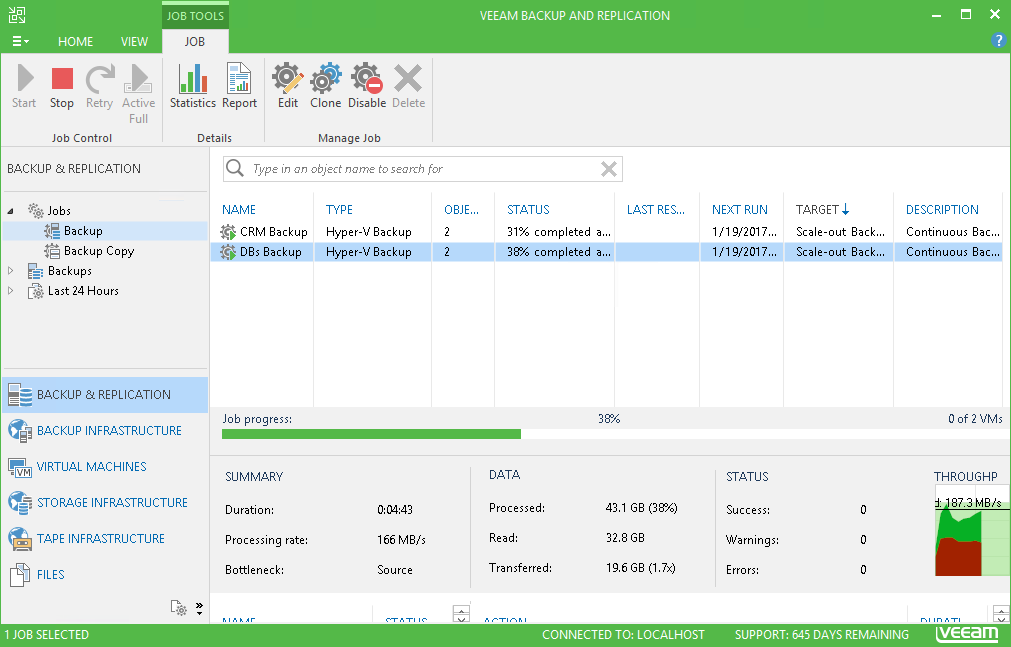
Task: Click the magnifier search icon
Action: pyautogui.click(x=235, y=168)
